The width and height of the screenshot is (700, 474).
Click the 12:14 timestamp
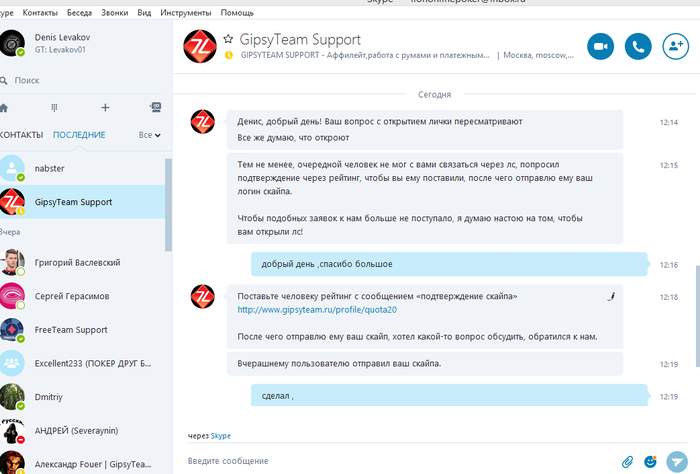(669, 122)
